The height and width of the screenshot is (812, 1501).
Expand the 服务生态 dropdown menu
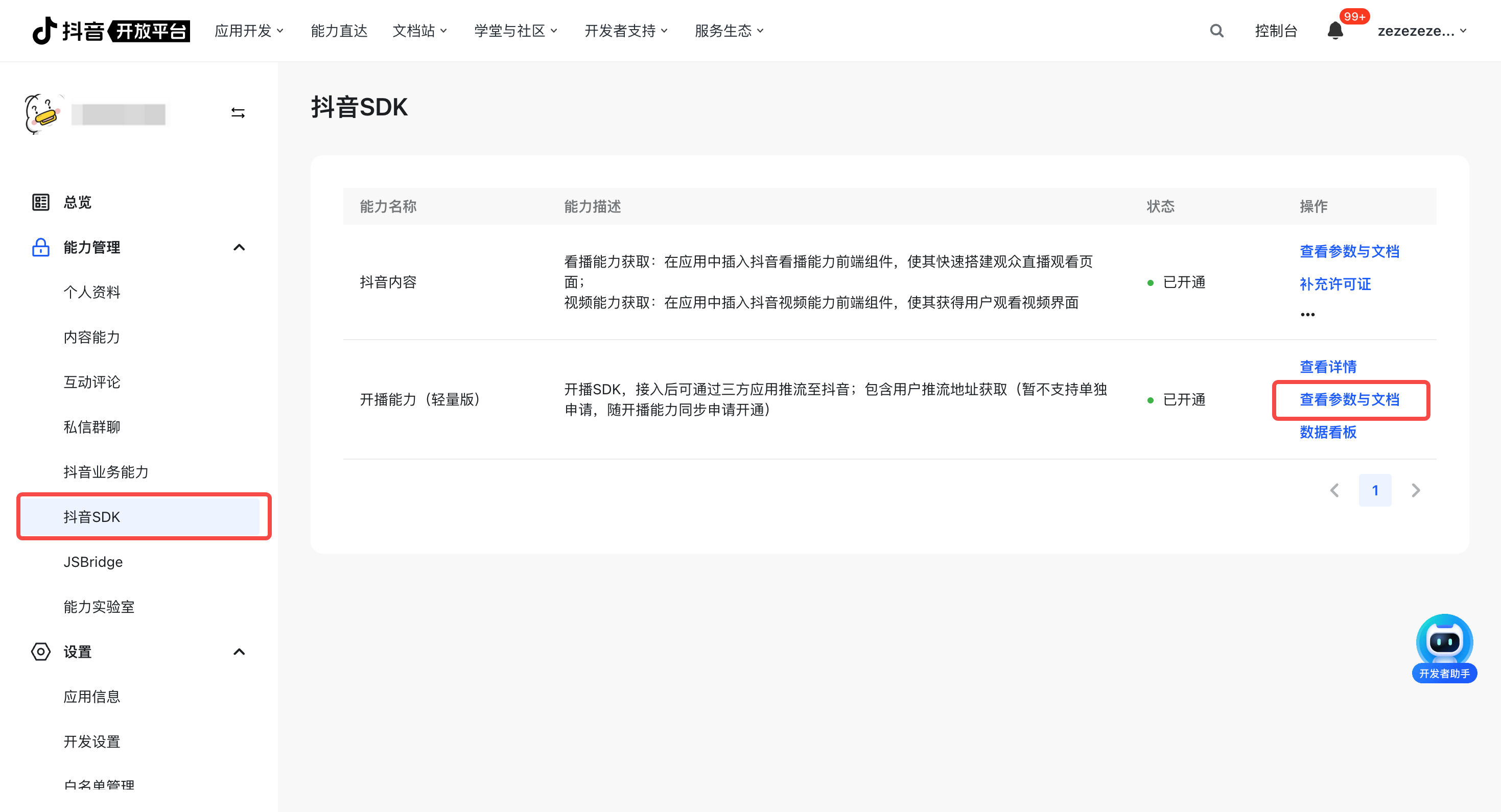click(729, 31)
